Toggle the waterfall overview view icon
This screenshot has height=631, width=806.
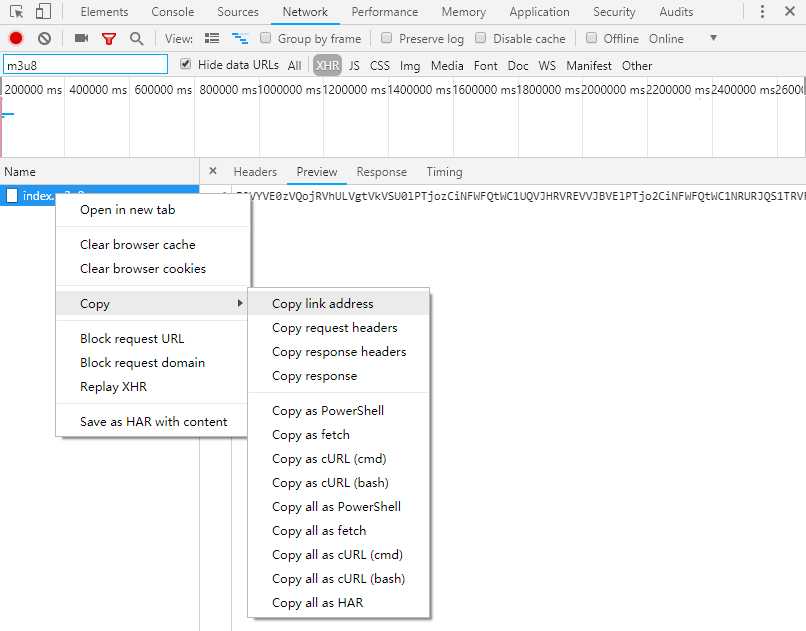click(240, 38)
